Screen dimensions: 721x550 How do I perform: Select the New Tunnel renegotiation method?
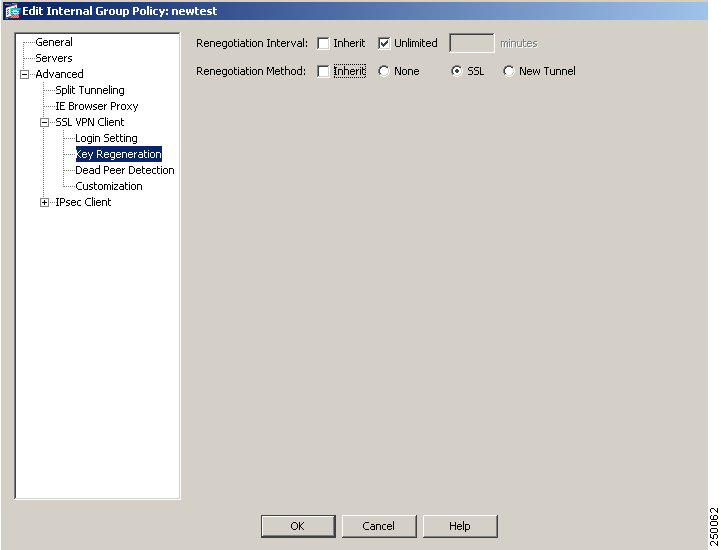pos(508,71)
